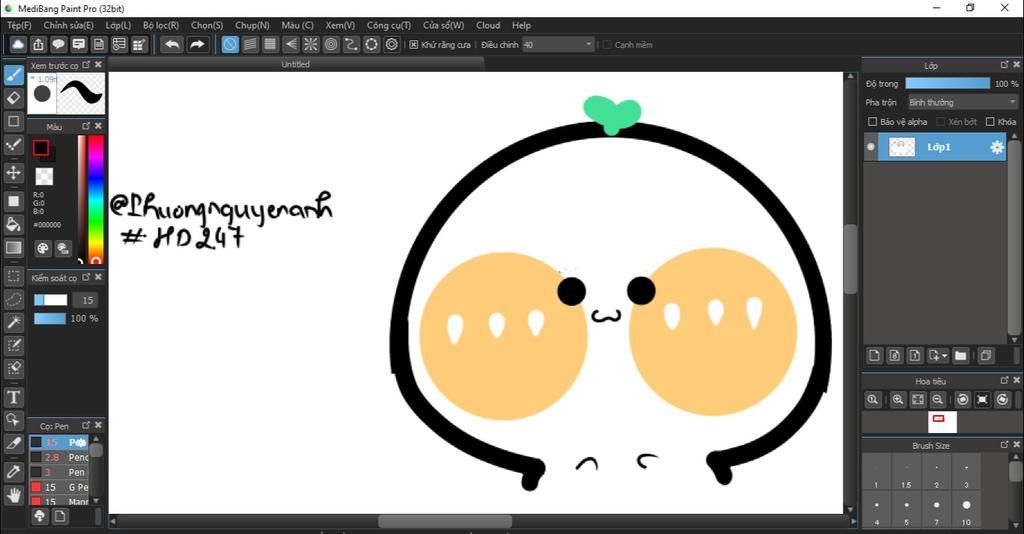
Task: Select brush size 10 preset
Action: pos(966,510)
